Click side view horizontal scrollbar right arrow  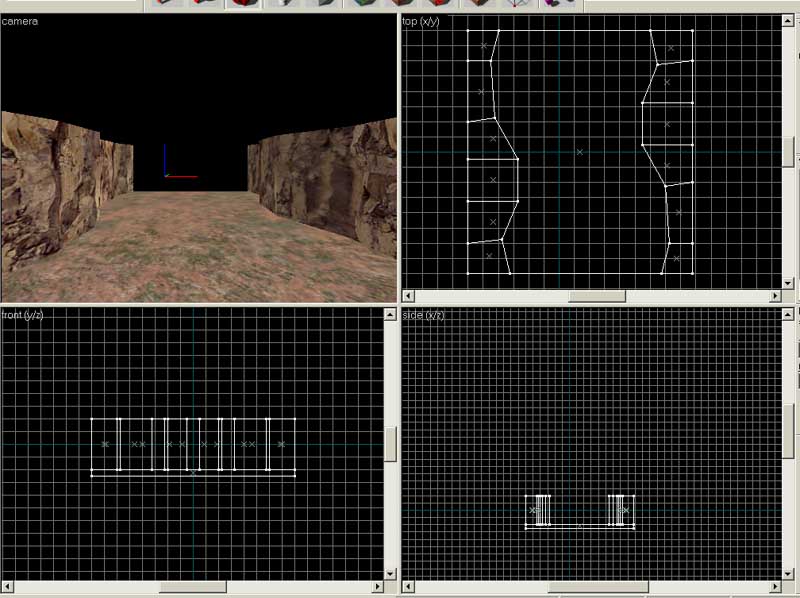coord(775,587)
